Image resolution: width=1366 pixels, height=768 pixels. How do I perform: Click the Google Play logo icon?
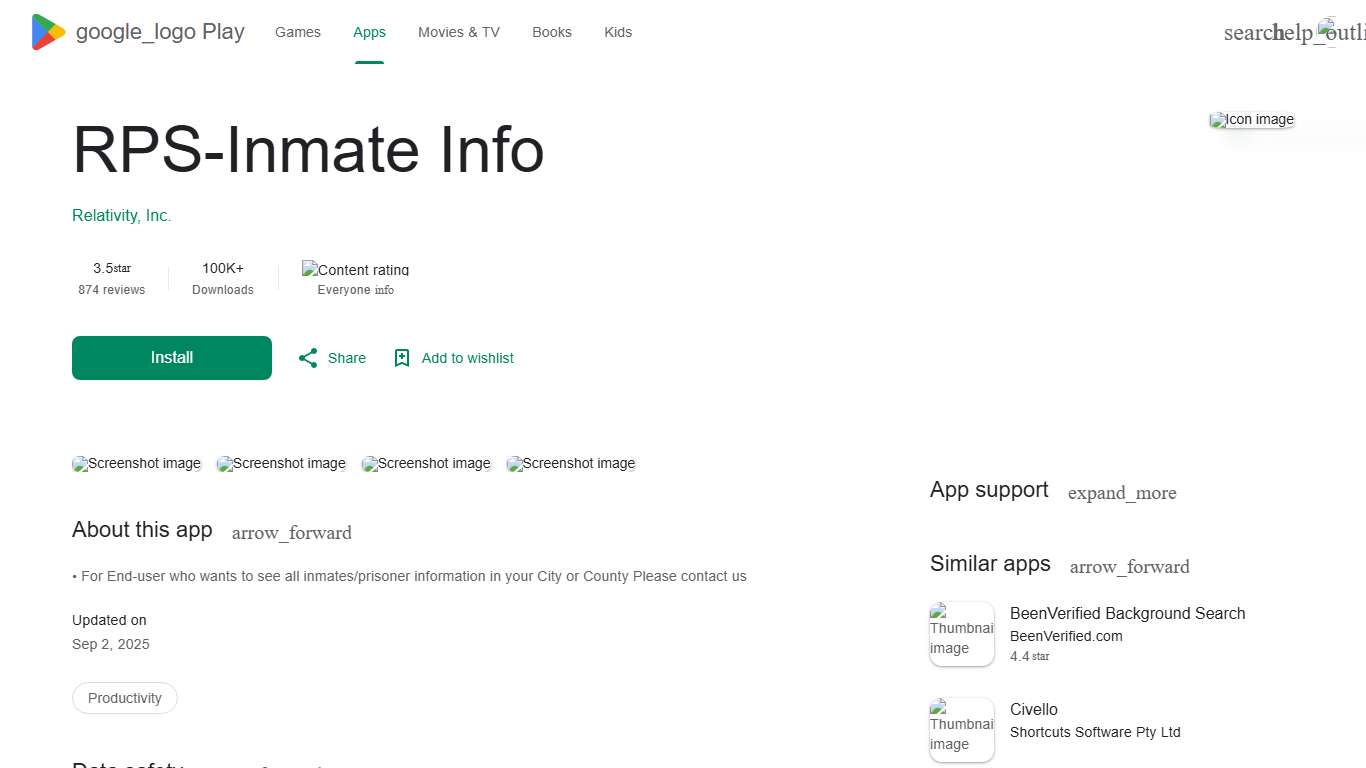tap(48, 32)
